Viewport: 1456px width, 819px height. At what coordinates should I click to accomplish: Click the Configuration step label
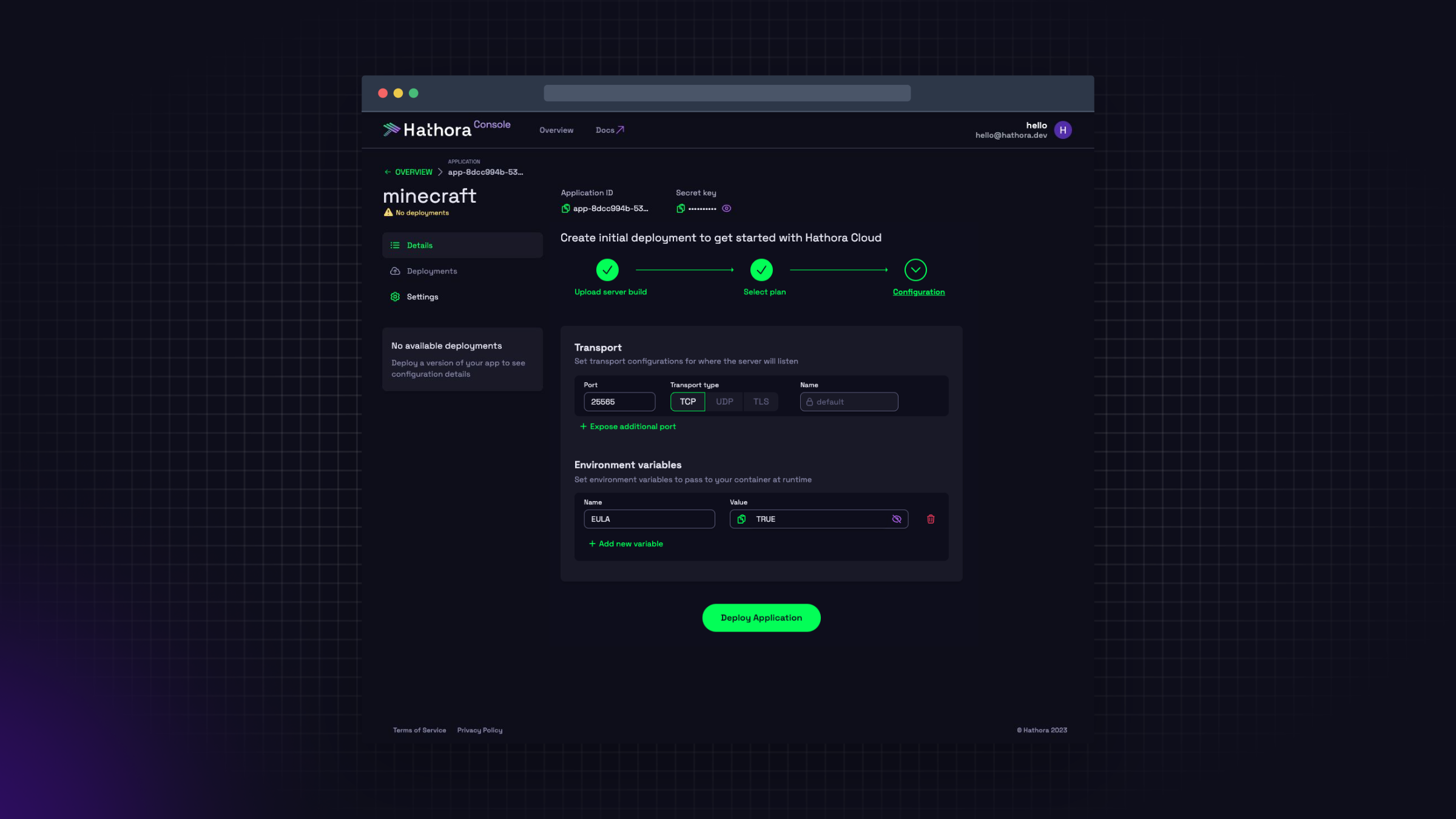(918, 292)
